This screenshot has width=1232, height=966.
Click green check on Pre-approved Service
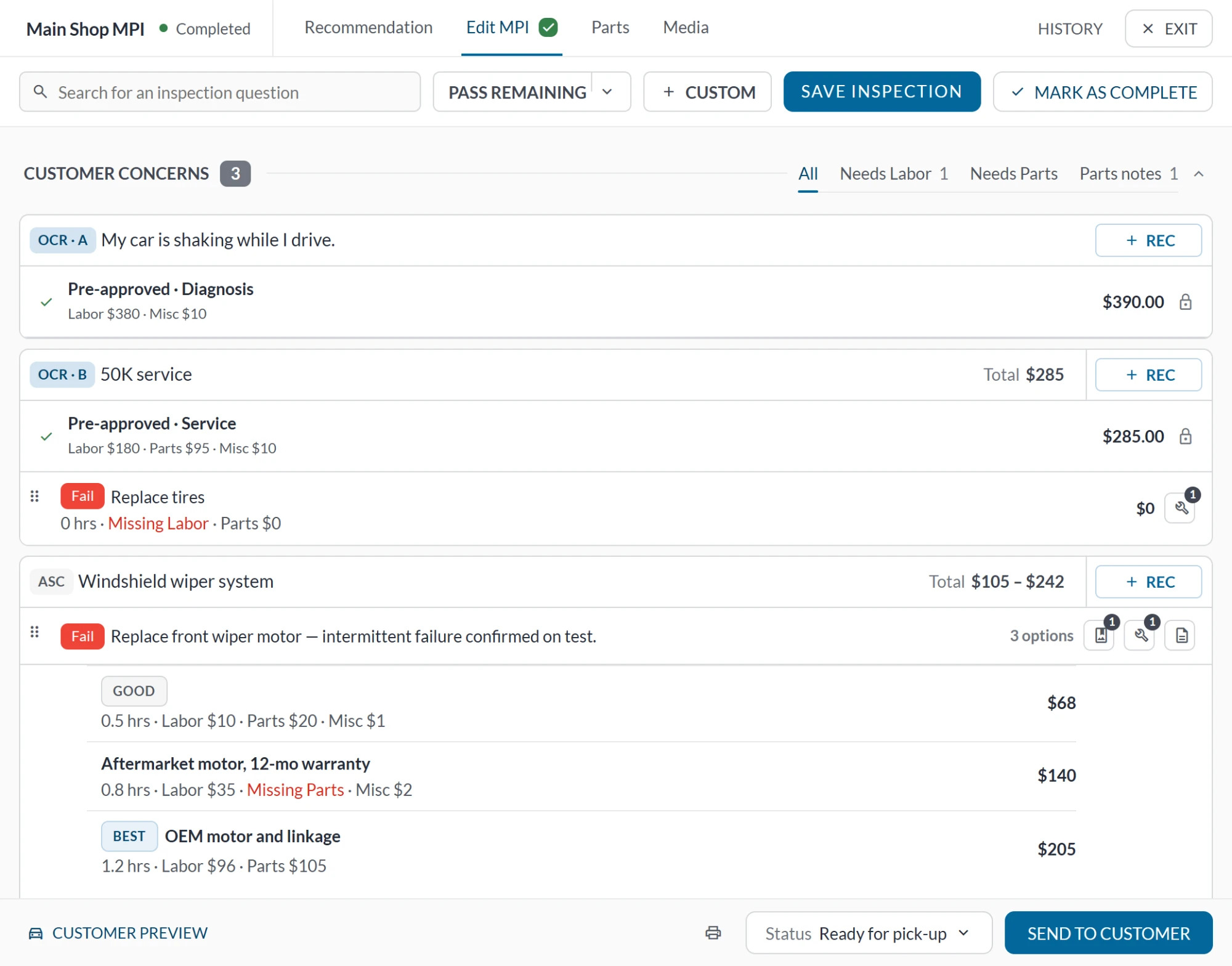[46, 436]
